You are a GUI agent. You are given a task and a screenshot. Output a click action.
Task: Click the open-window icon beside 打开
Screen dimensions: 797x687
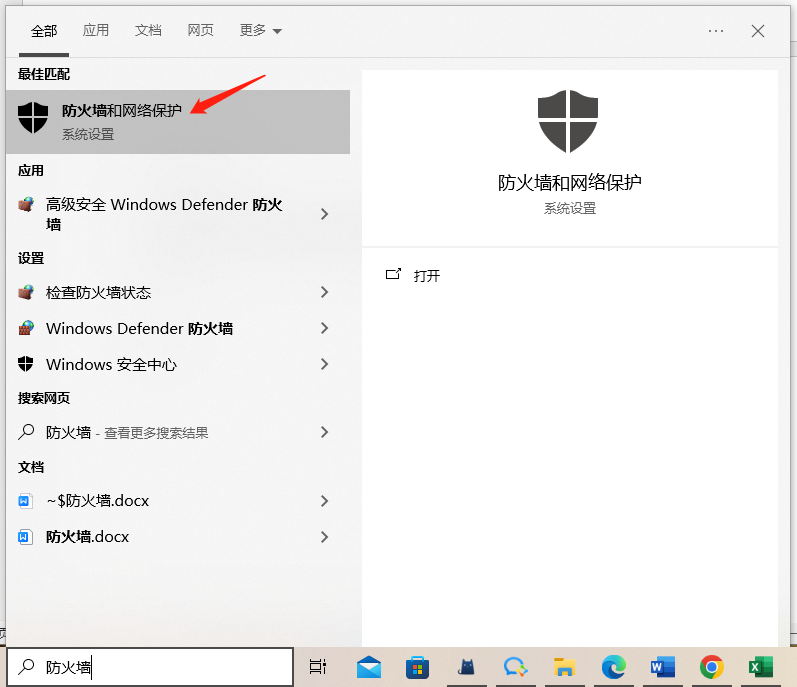point(393,274)
